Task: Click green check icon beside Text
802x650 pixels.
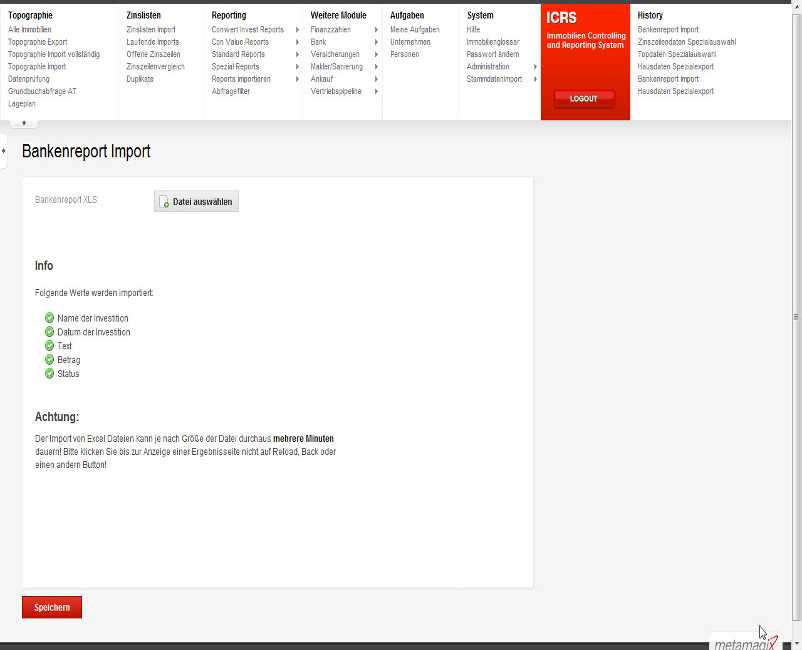Action: [50, 345]
